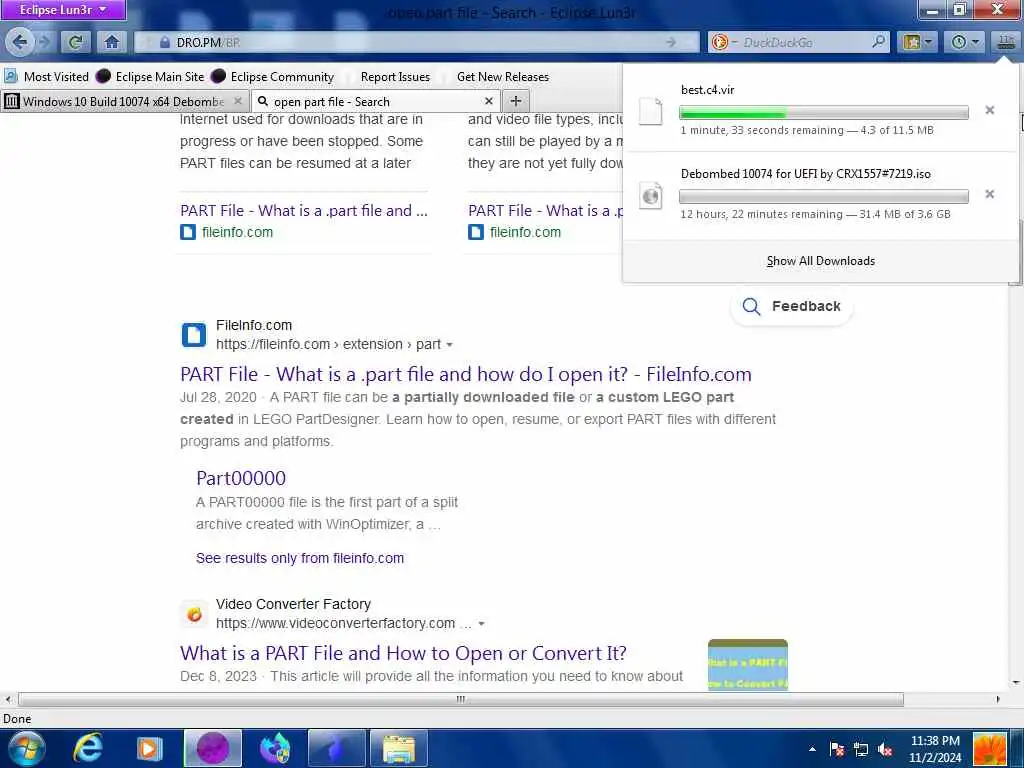The image size is (1024, 768).
Task: Click the Video Converter Factory site icon
Action: (x=193, y=614)
